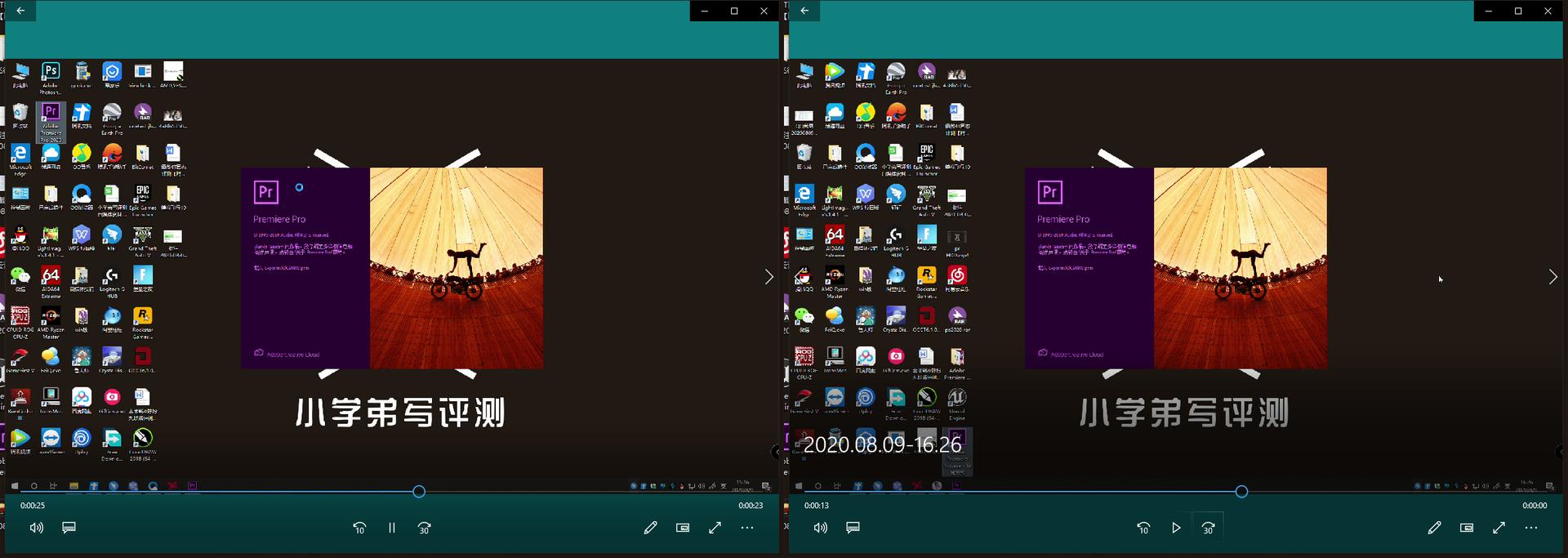The width and height of the screenshot is (1568, 558).
Task: Skip back 10 seconds in left player
Action: (x=359, y=528)
